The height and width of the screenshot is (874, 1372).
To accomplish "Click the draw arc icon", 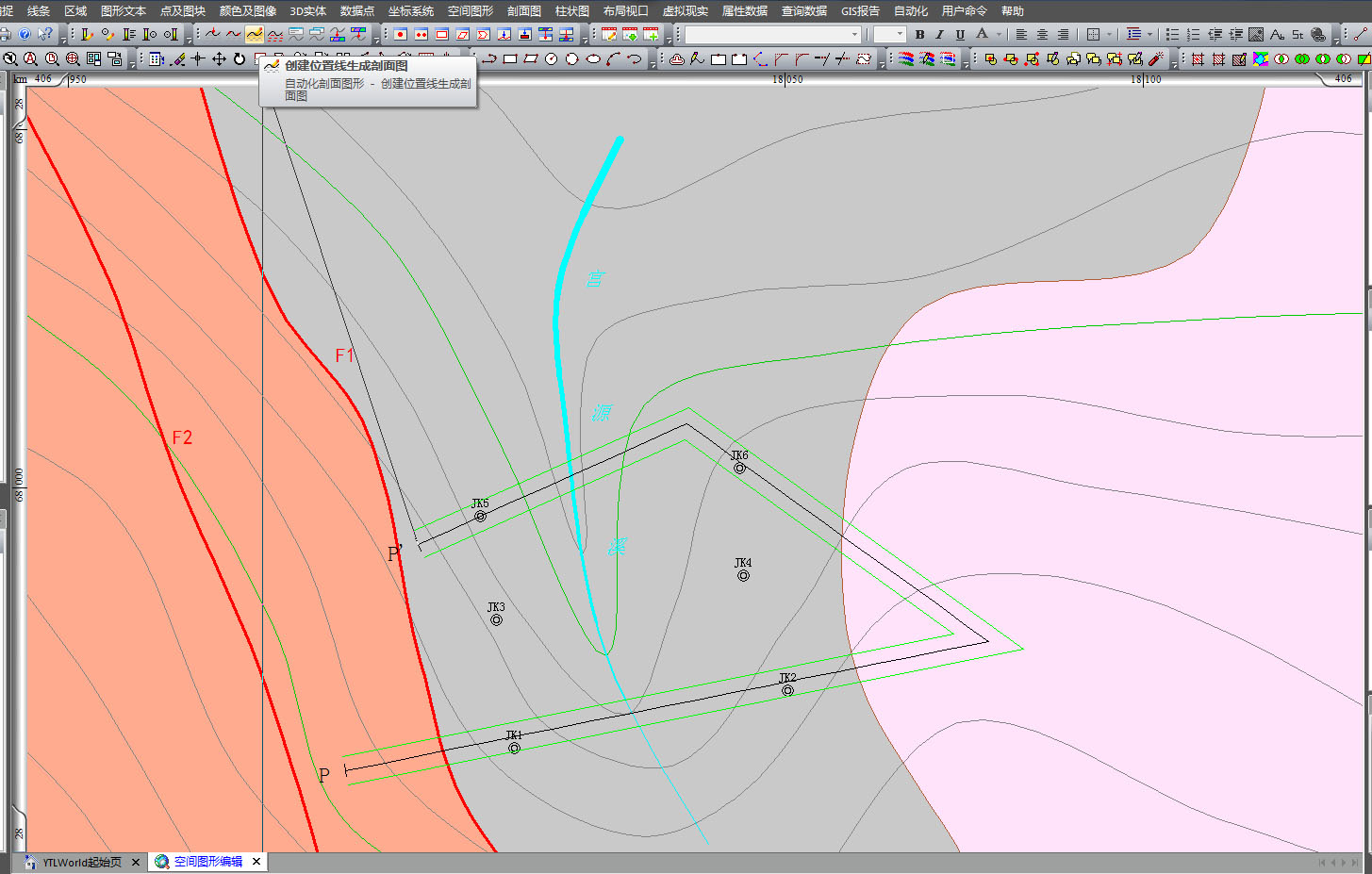I will 614,58.
